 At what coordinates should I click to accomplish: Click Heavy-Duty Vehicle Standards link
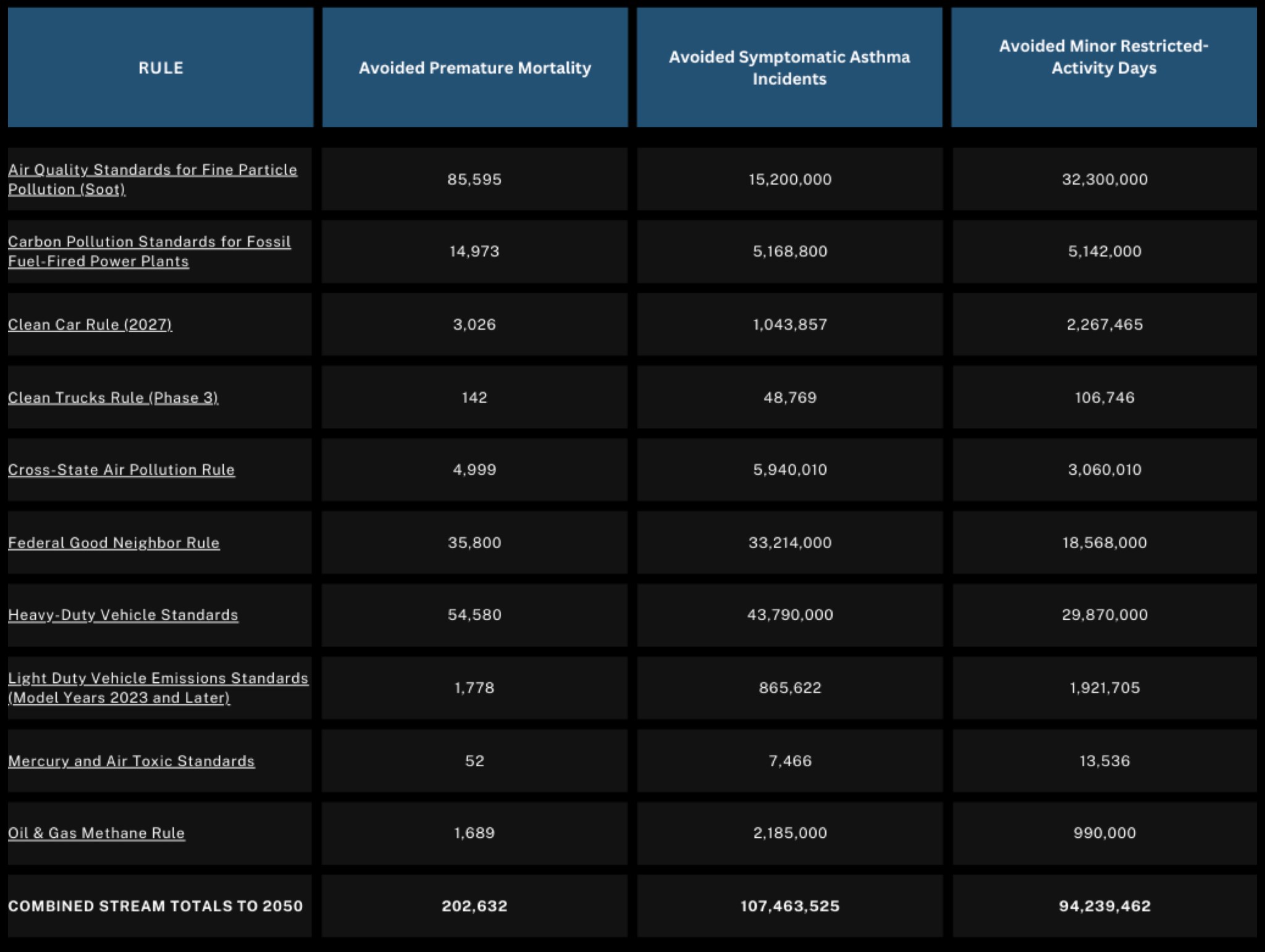(123, 615)
